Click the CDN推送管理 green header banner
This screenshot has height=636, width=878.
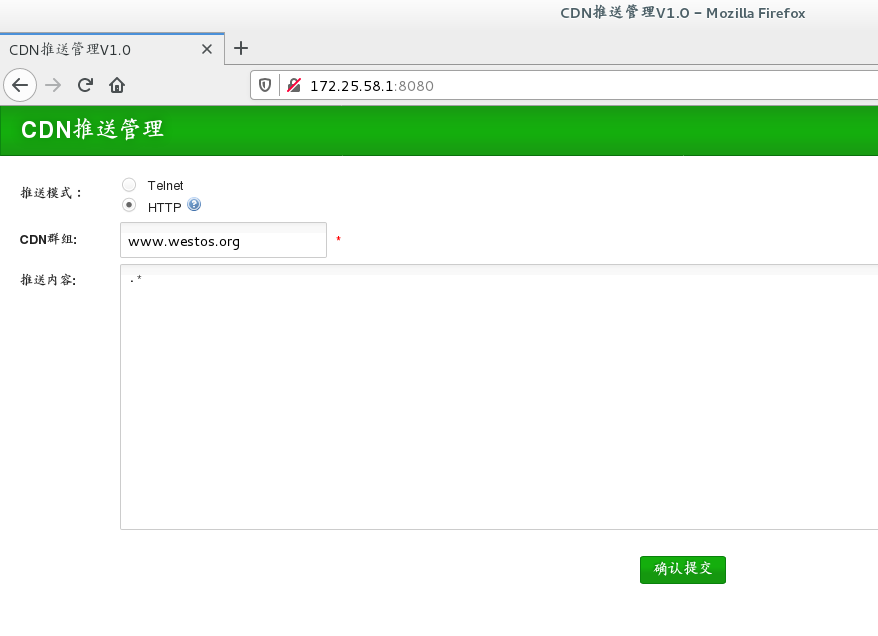(92, 130)
